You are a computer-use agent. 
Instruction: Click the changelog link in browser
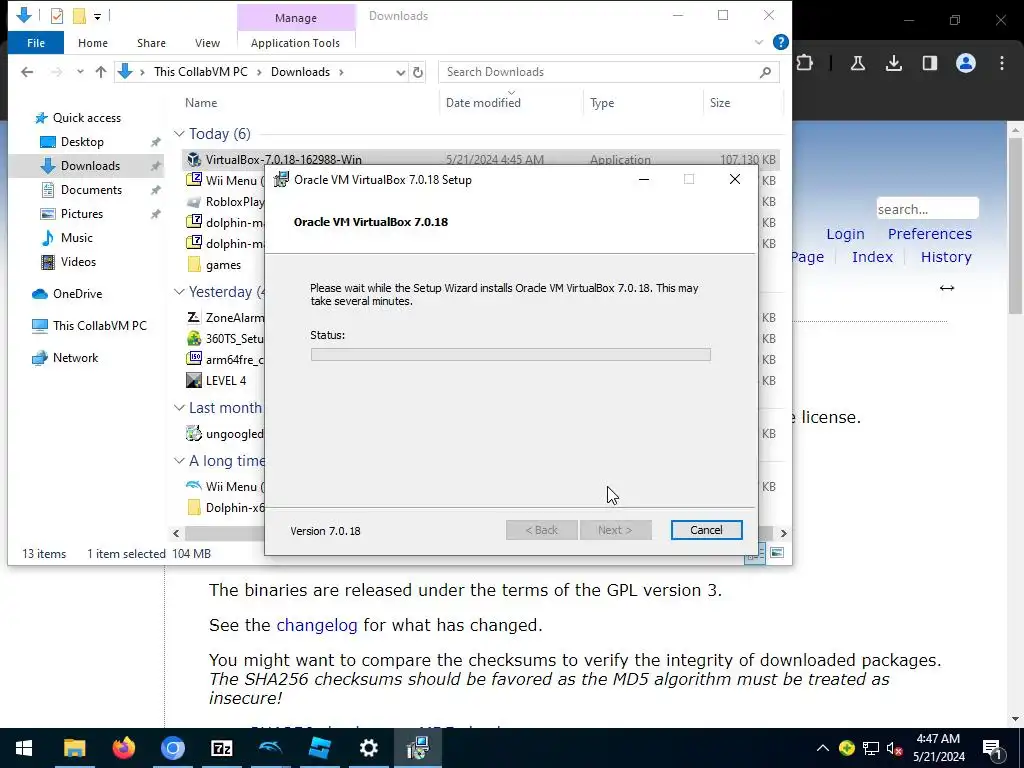coord(317,625)
